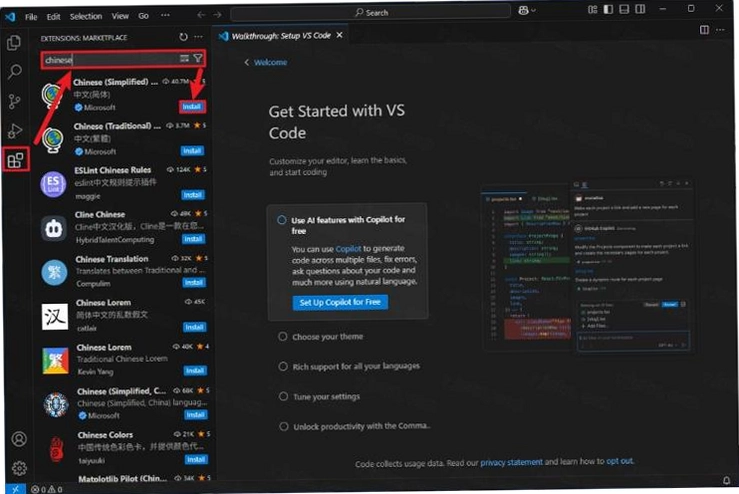Open the notifications bell
739x494 pixels.
pyautogui.click(x=726, y=480)
